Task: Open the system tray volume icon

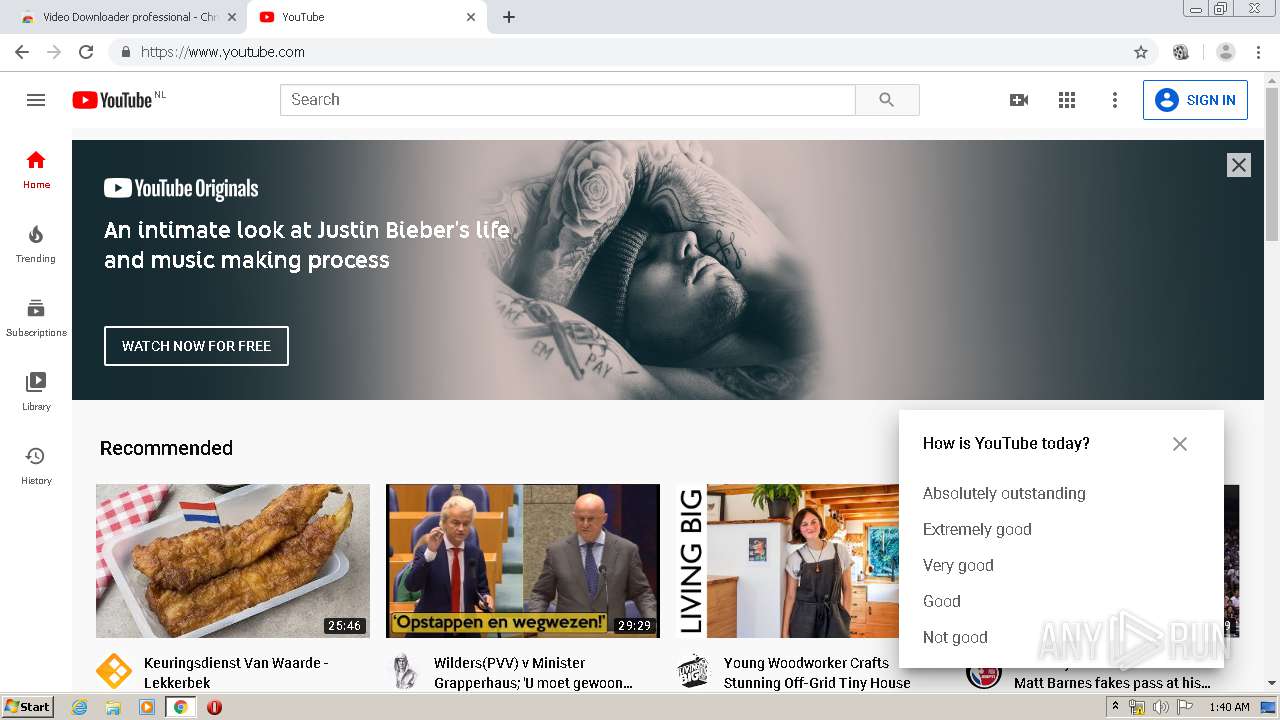Action: coord(1160,707)
